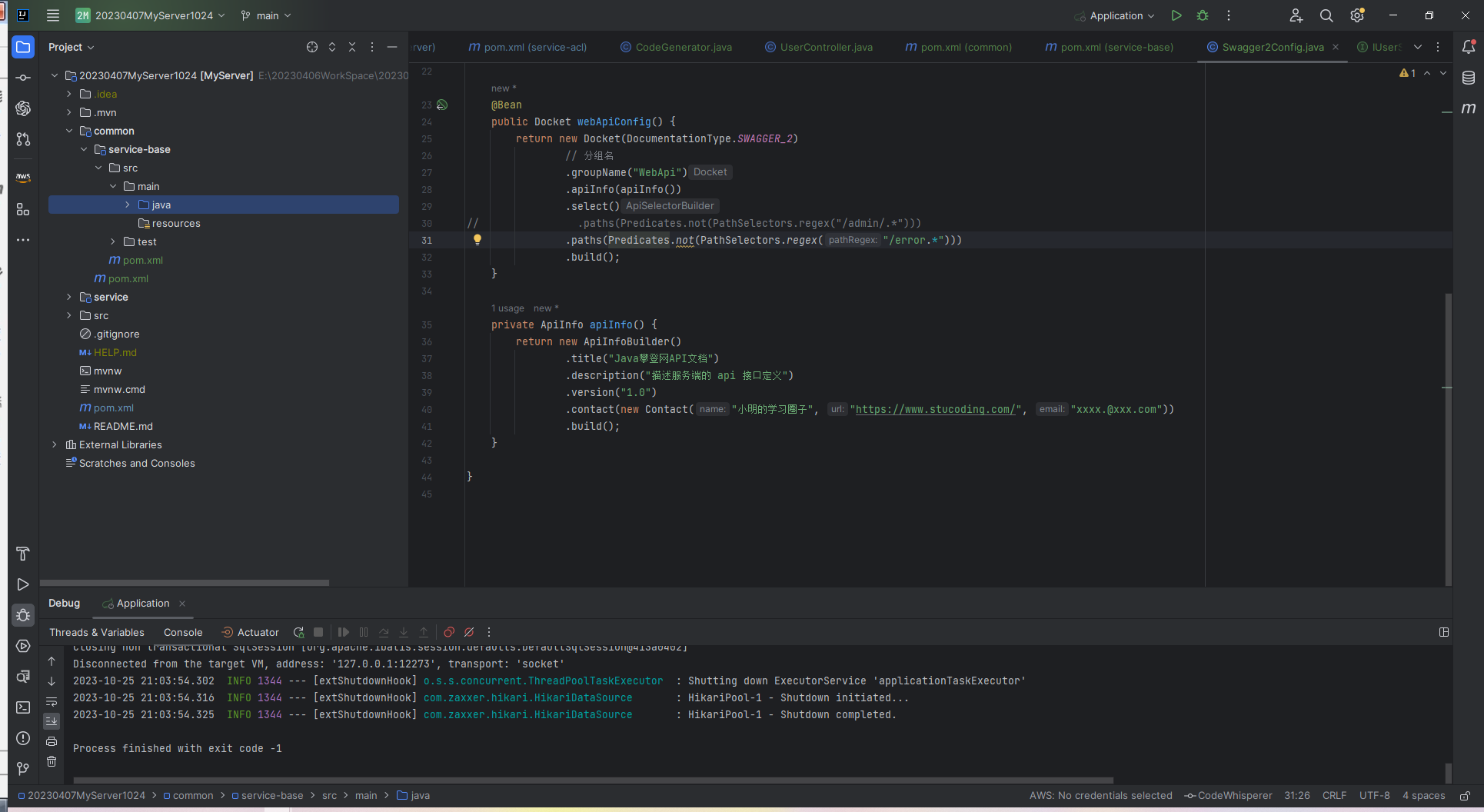Click the project tree horizontal scrollbar
This screenshot has height=812, width=1484.
[x=185, y=583]
